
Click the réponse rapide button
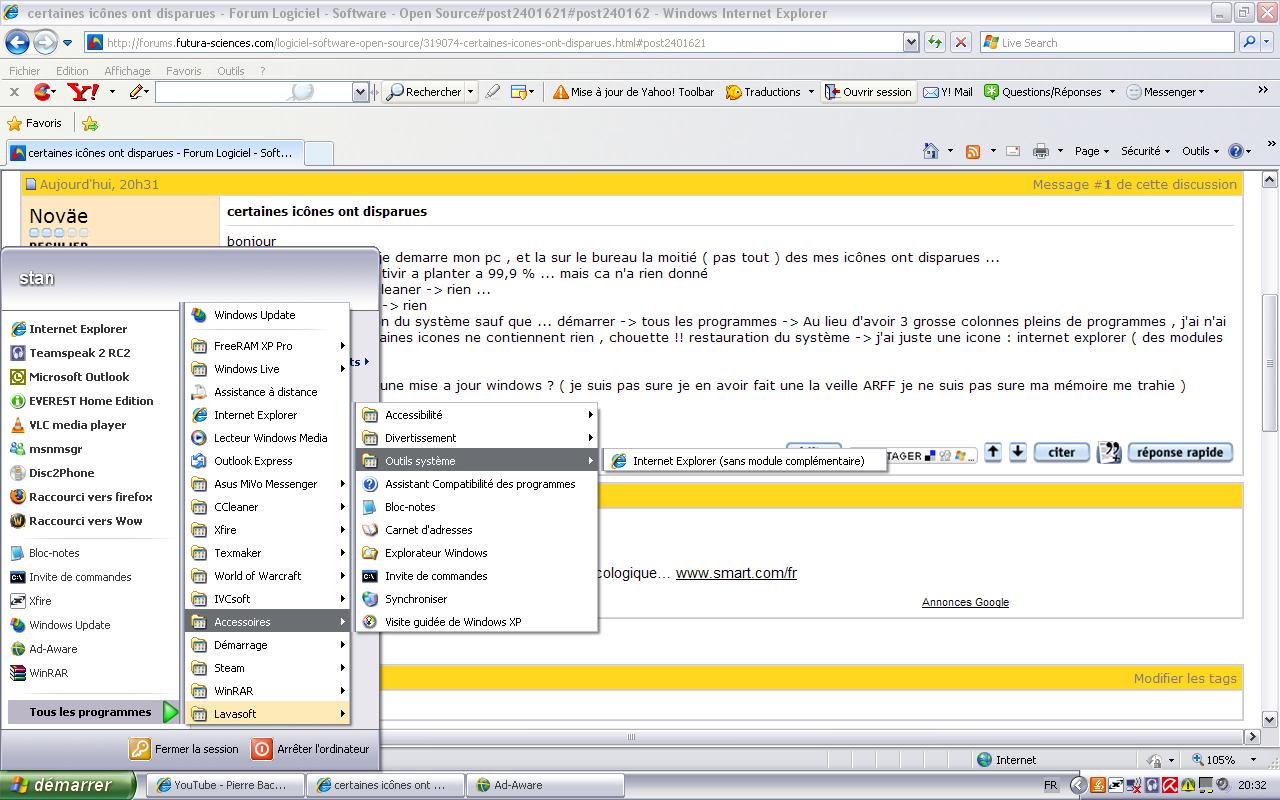[x=1180, y=452]
